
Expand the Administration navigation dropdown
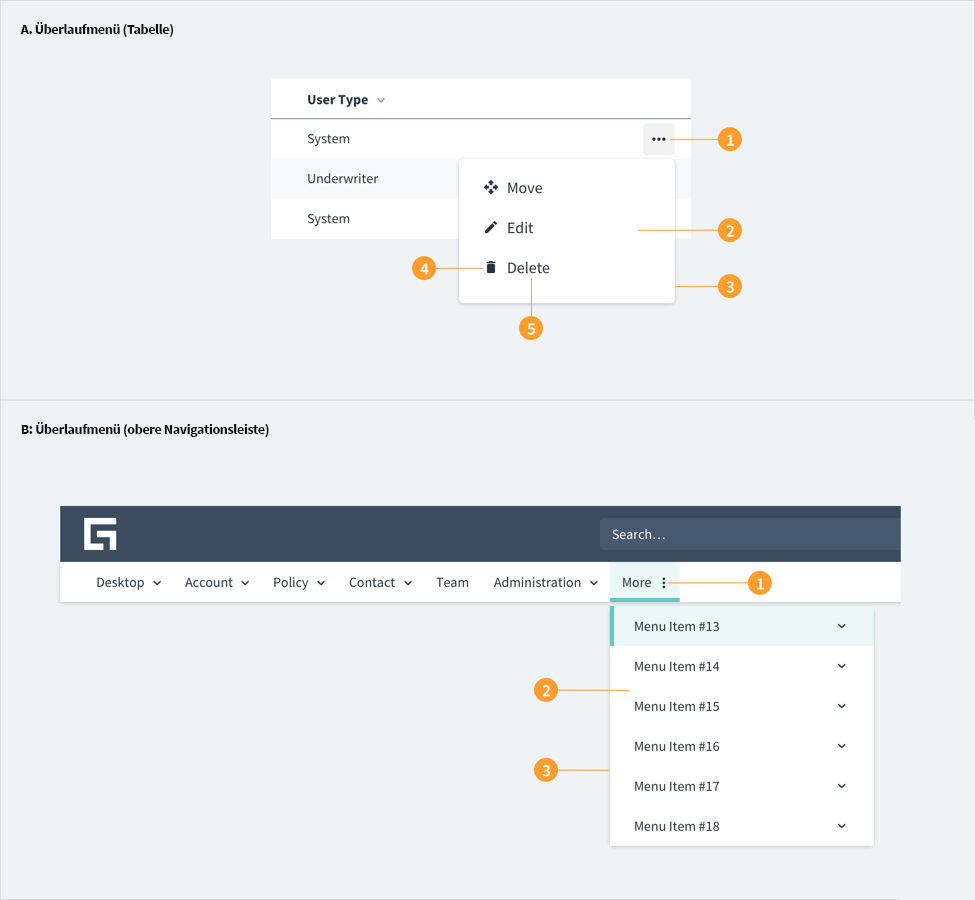594,583
